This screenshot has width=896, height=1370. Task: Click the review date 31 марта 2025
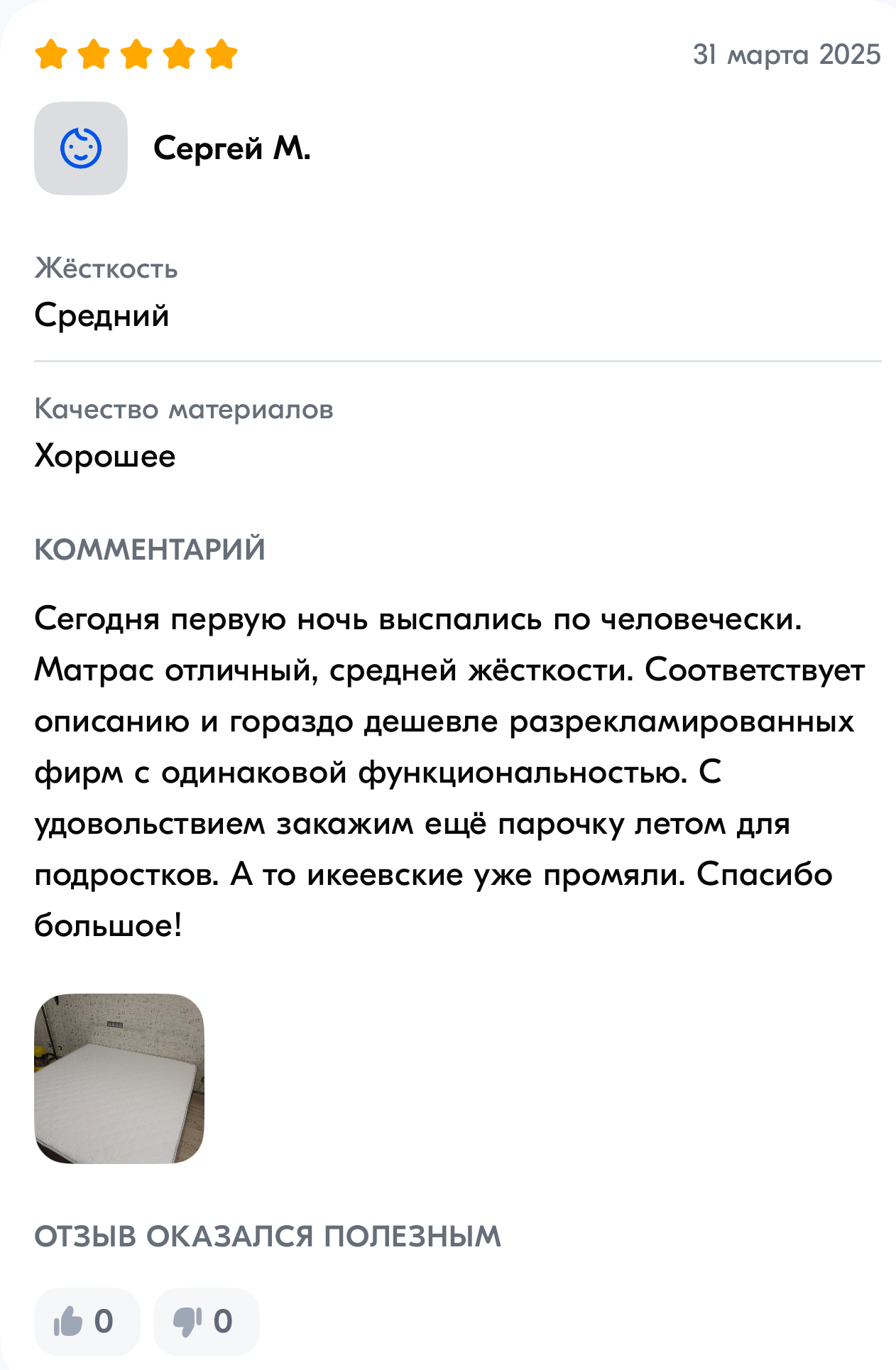click(787, 55)
